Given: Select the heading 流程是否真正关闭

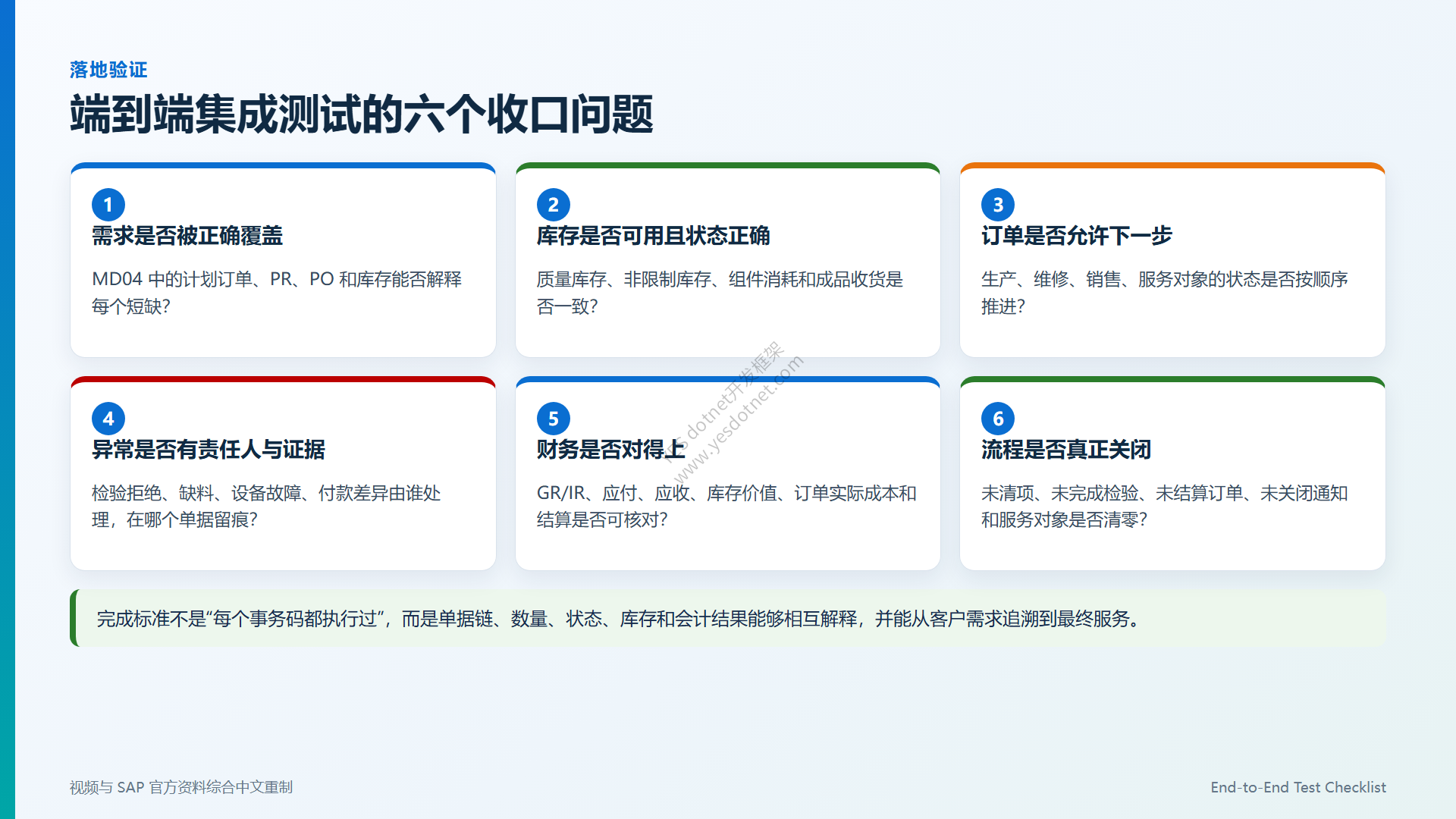Looking at the screenshot, I should (x=1066, y=450).
